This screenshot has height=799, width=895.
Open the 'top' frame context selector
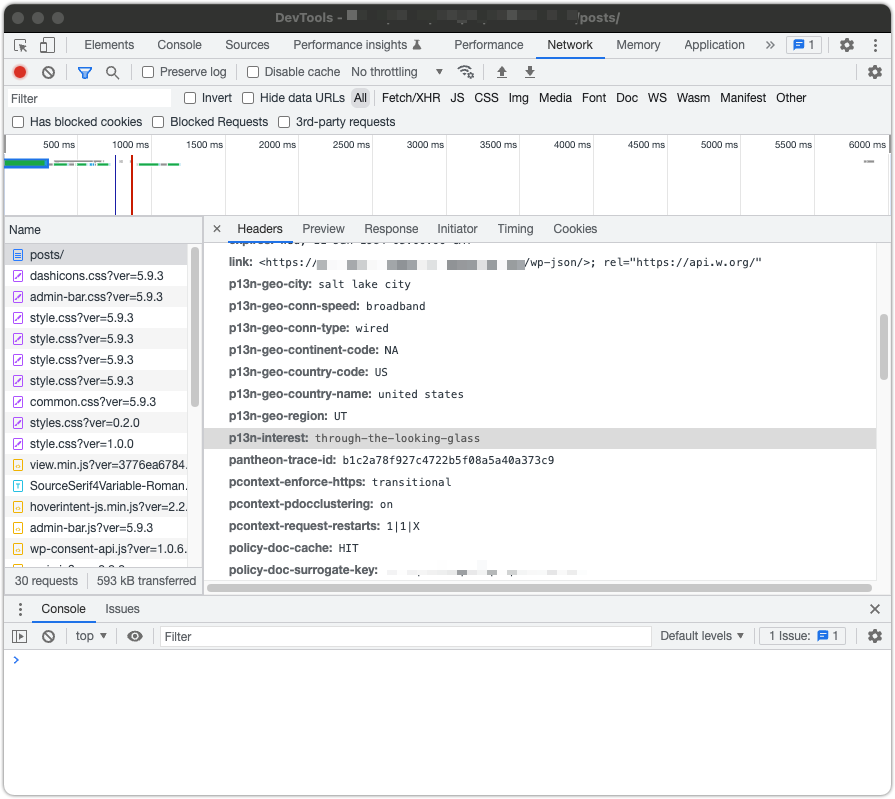(90, 635)
